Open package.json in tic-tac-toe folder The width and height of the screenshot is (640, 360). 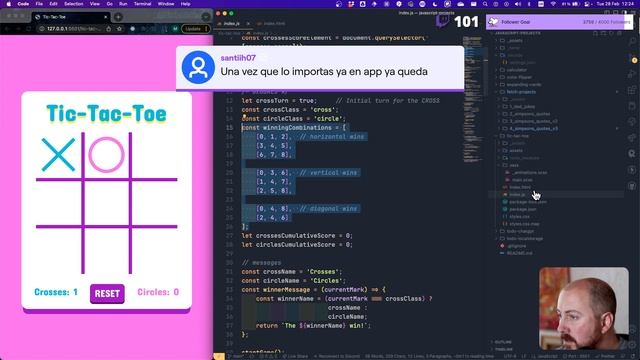pos(522,209)
